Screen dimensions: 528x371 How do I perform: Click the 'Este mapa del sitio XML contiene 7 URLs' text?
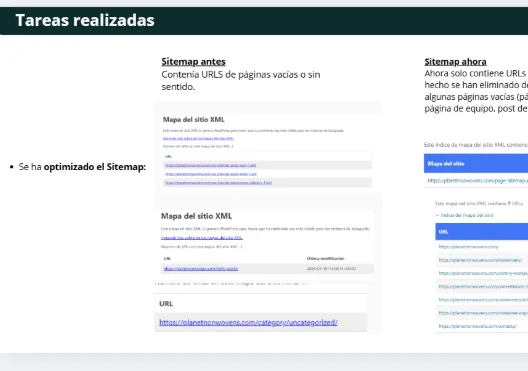(480, 203)
